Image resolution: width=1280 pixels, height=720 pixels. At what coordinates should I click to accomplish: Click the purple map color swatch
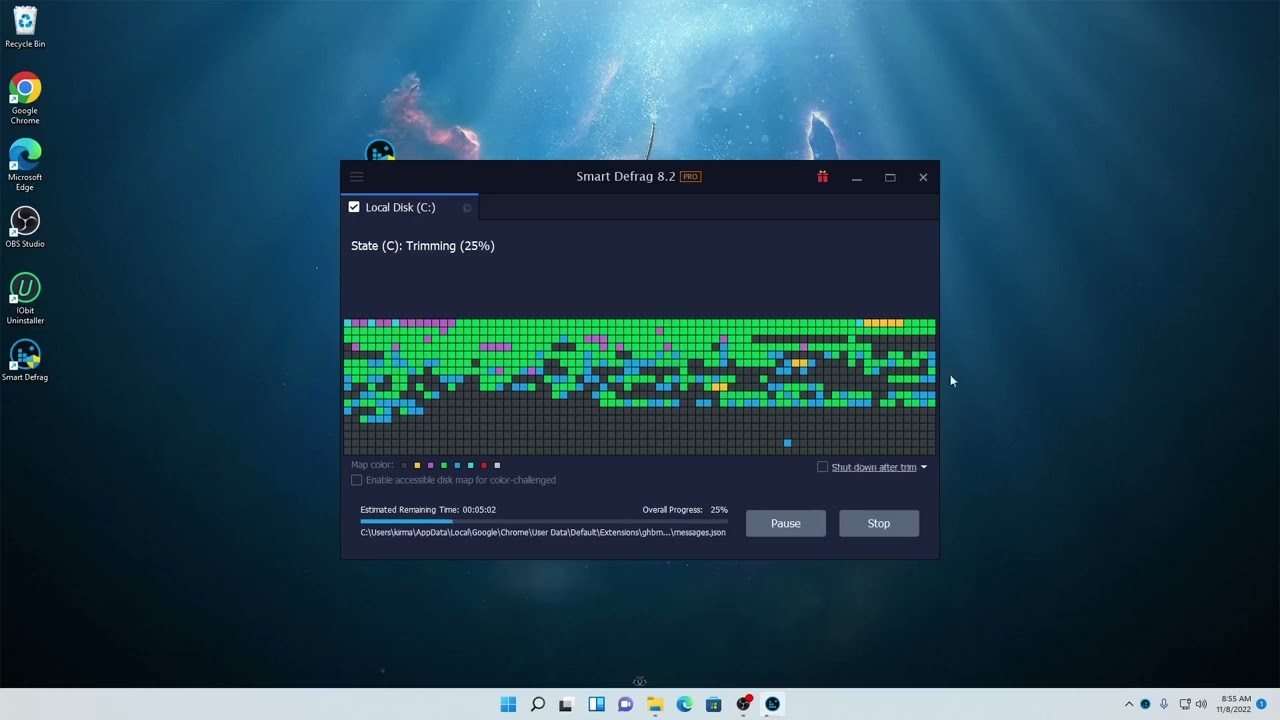pos(431,465)
